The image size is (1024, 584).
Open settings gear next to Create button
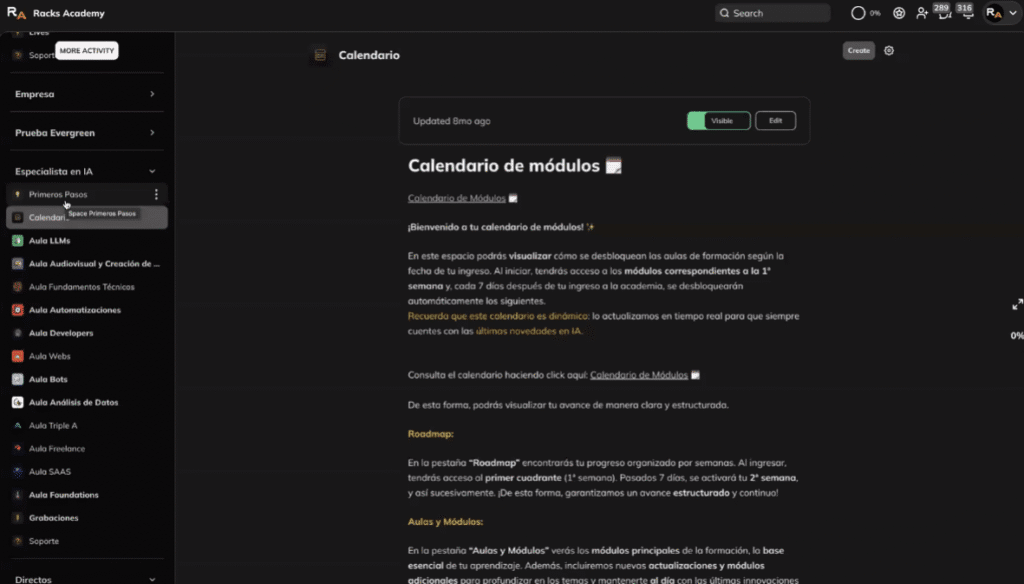click(x=889, y=51)
